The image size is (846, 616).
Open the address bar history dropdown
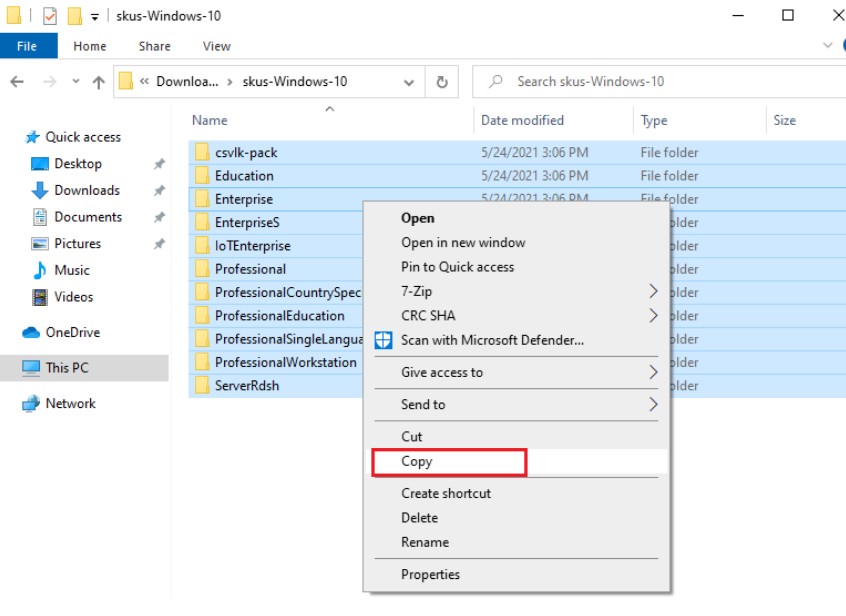click(x=409, y=82)
